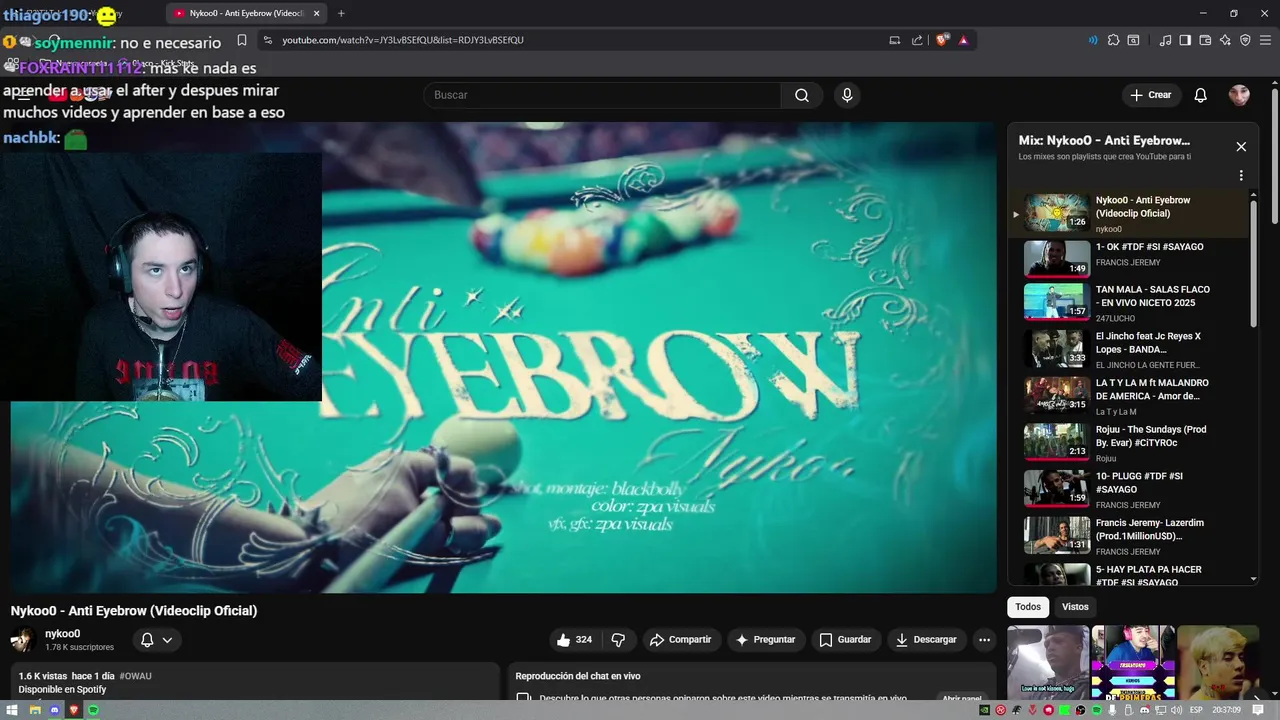This screenshot has height=720, width=1280.
Task: Open File Explorer in taskbar
Action: click(x=34, y=710)
